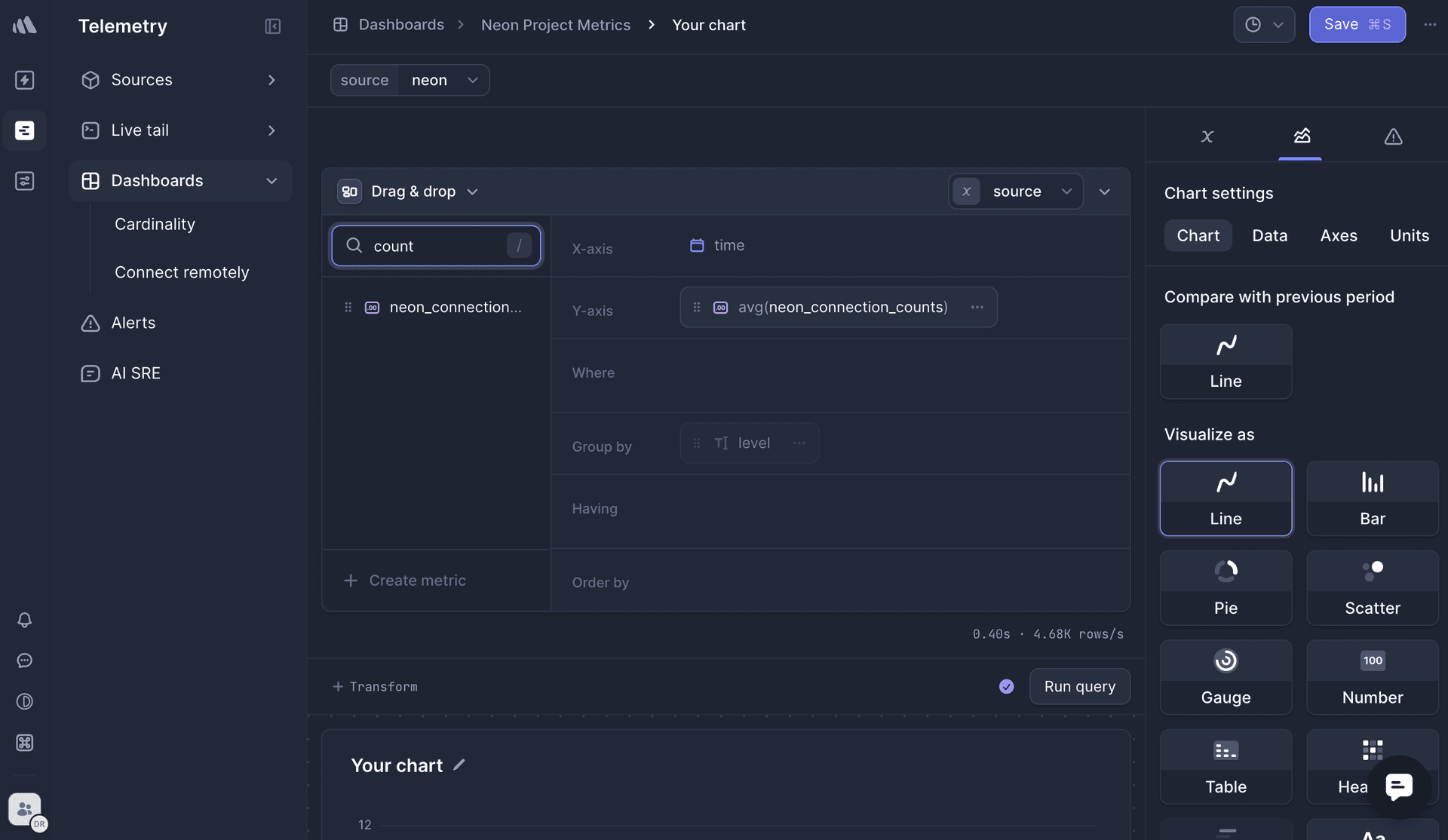Screen dimensions: 1448x840
Task: Select the Gauge visualization
Action: 1225,676
